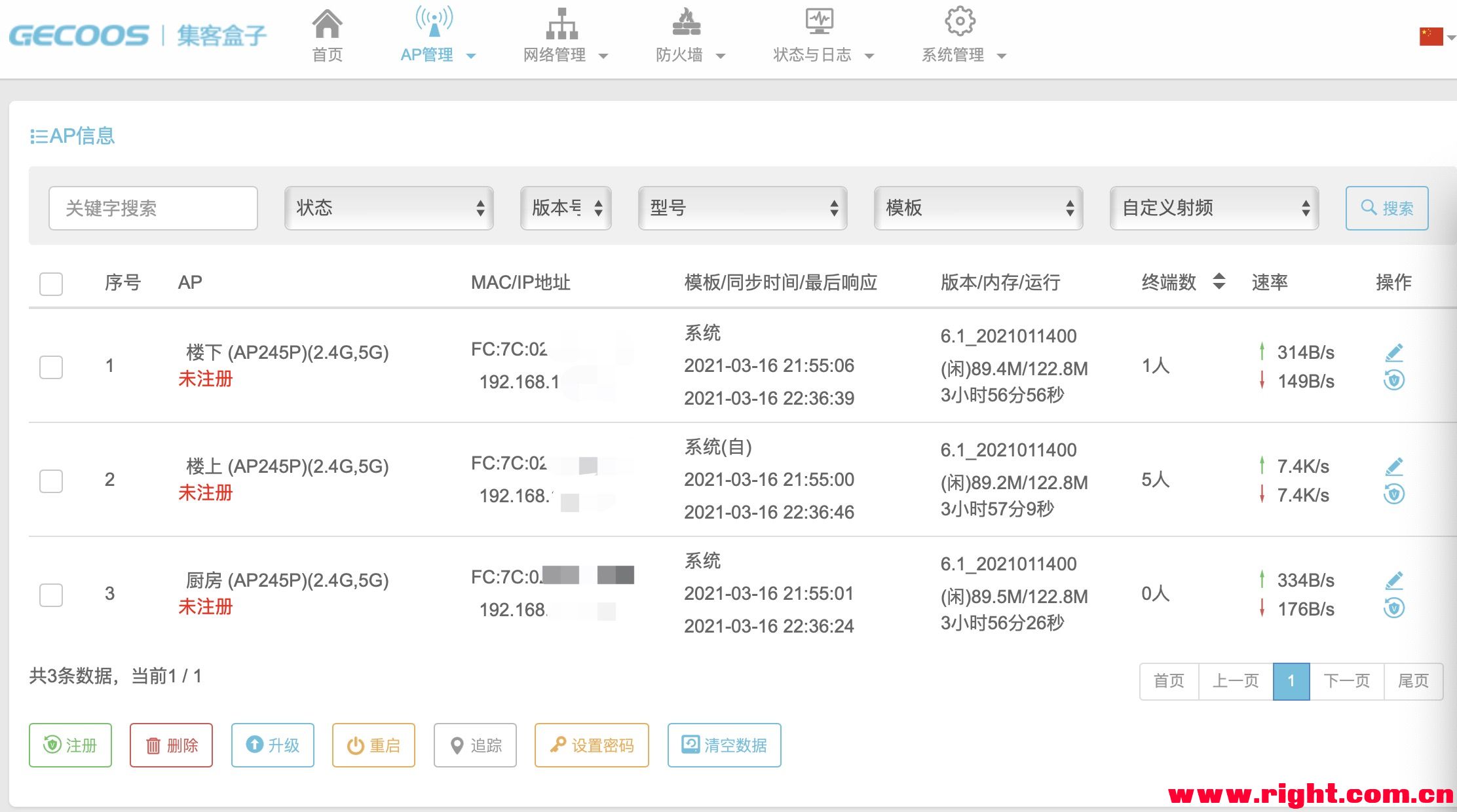Check the 楼上 AP row checkbox
1457x812 pixels.
tap(51, 481)
